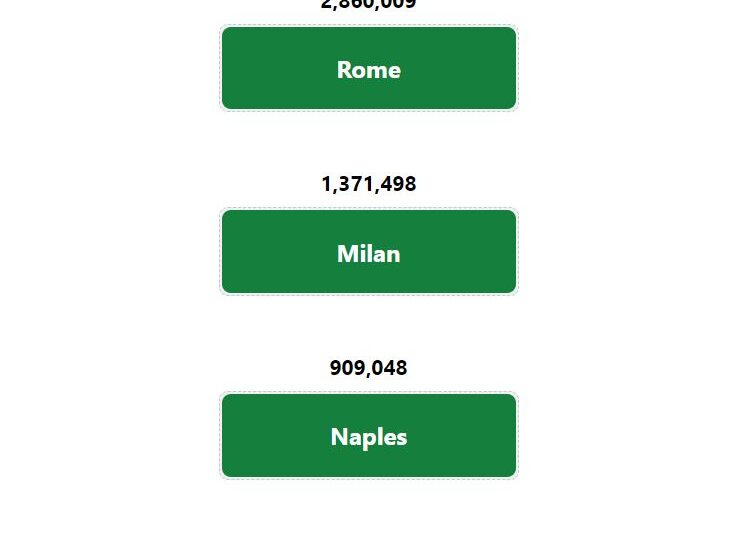Activate the bottom green city button

pos(369,436)
